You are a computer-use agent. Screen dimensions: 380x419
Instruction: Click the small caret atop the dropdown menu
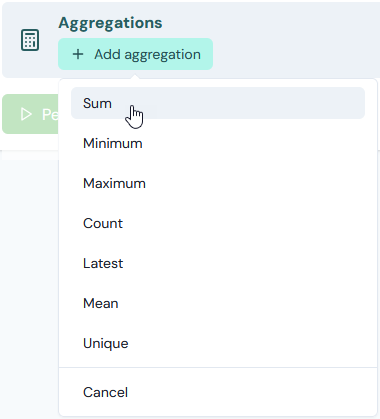tap(135, 77)
